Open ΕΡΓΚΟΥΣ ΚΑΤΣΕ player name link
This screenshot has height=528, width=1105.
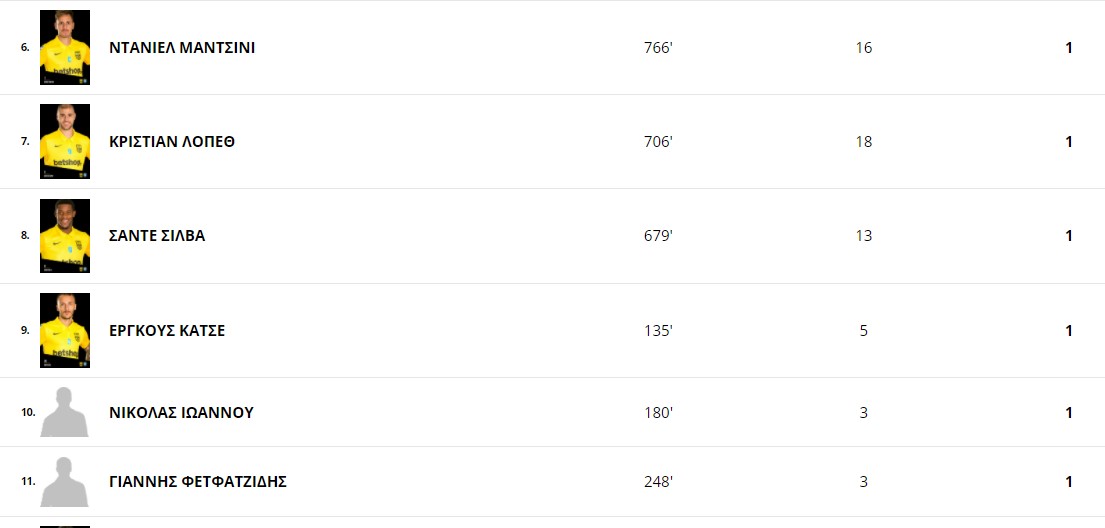[x=167, y=331]
